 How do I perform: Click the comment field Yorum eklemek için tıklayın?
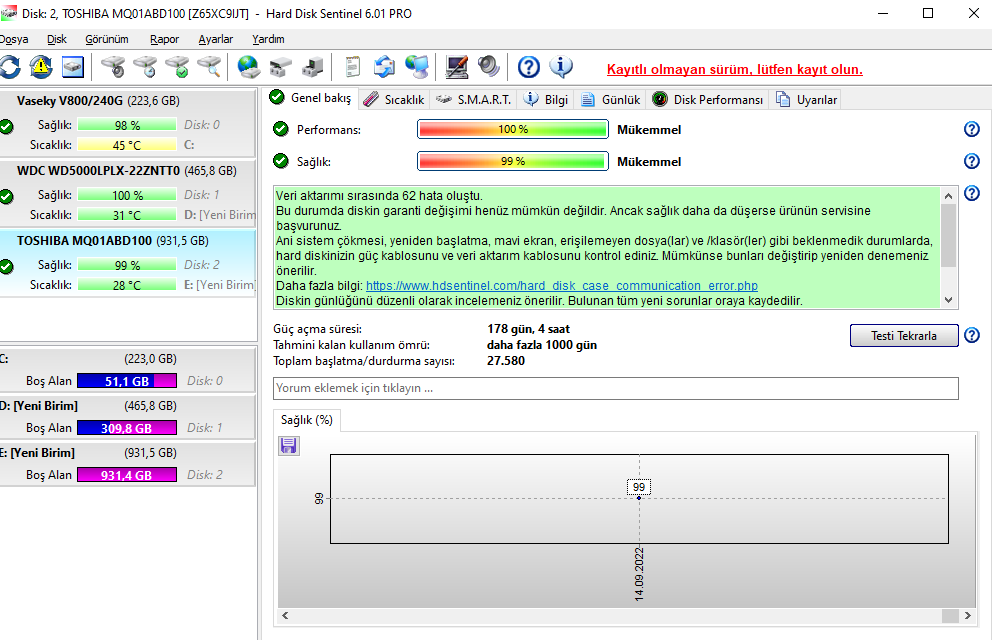tap(615, 388)
